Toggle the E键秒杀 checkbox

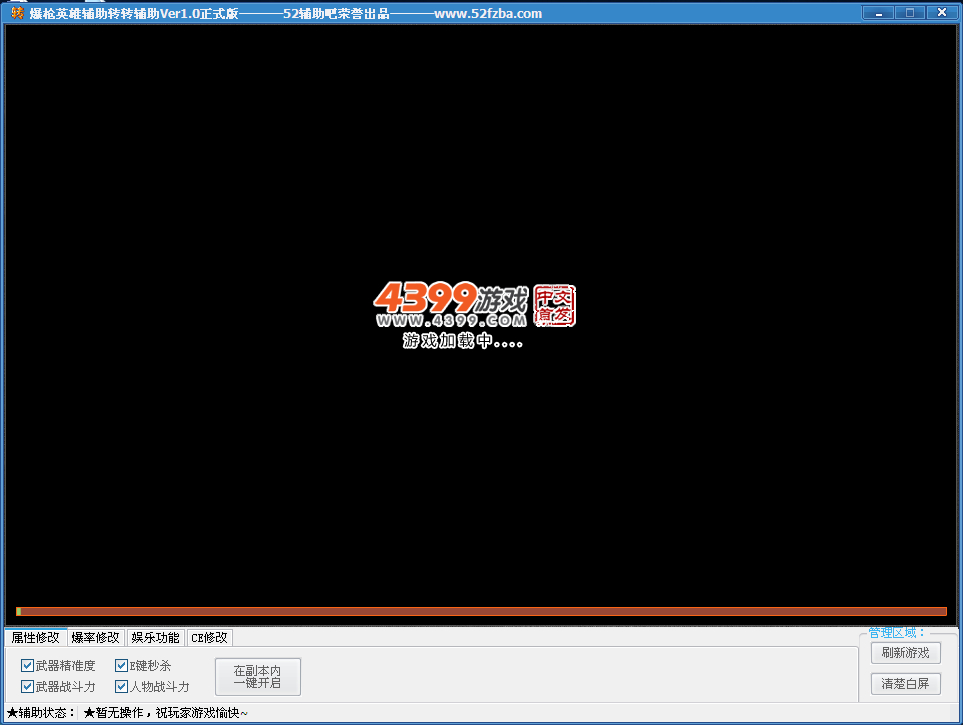click(x=122, y=665)
